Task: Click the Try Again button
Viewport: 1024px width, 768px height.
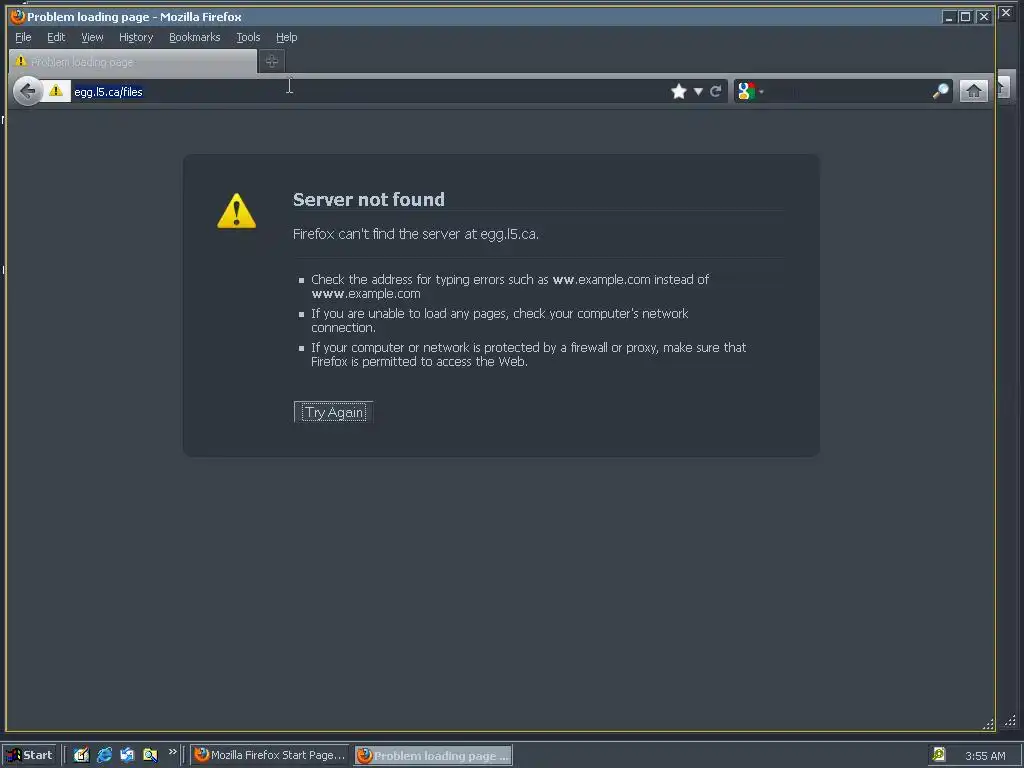Action: [x=334, y=412]
